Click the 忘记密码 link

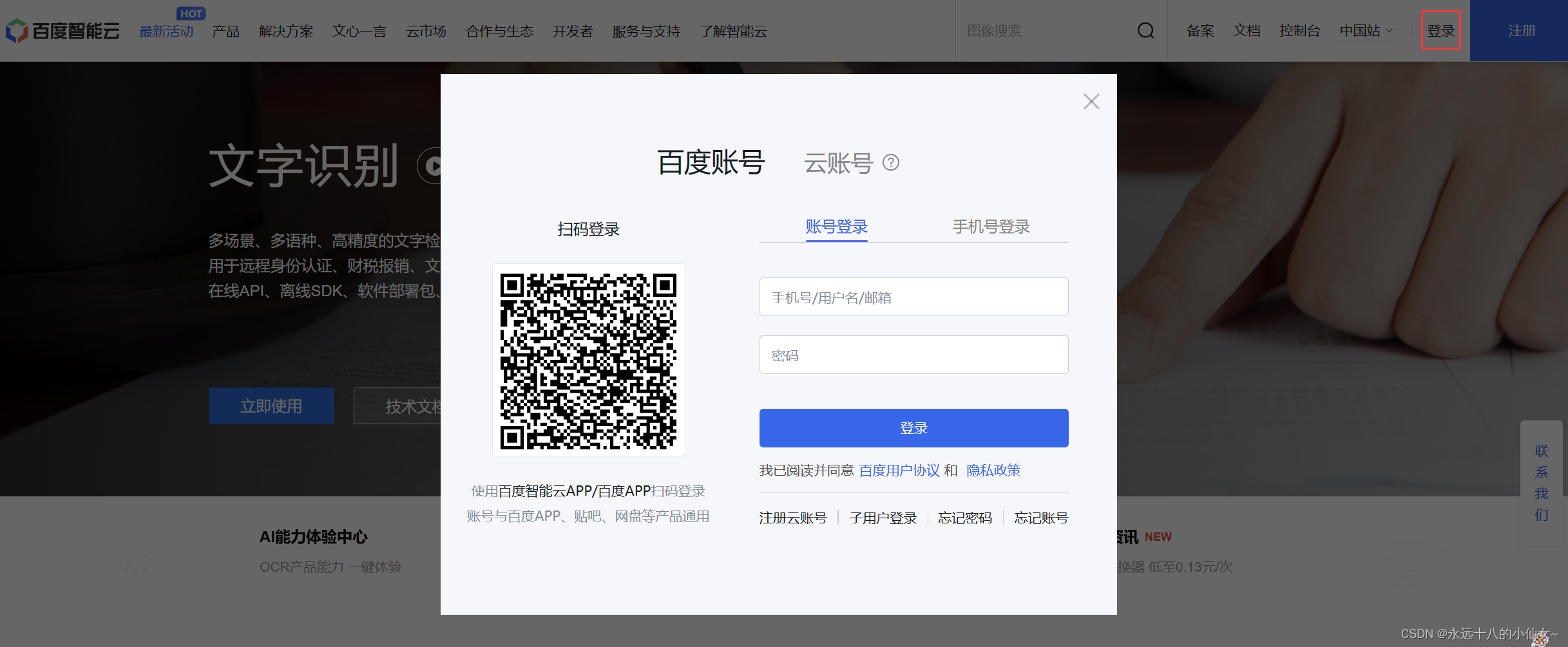pyautogui.click(x=964, y=518)
